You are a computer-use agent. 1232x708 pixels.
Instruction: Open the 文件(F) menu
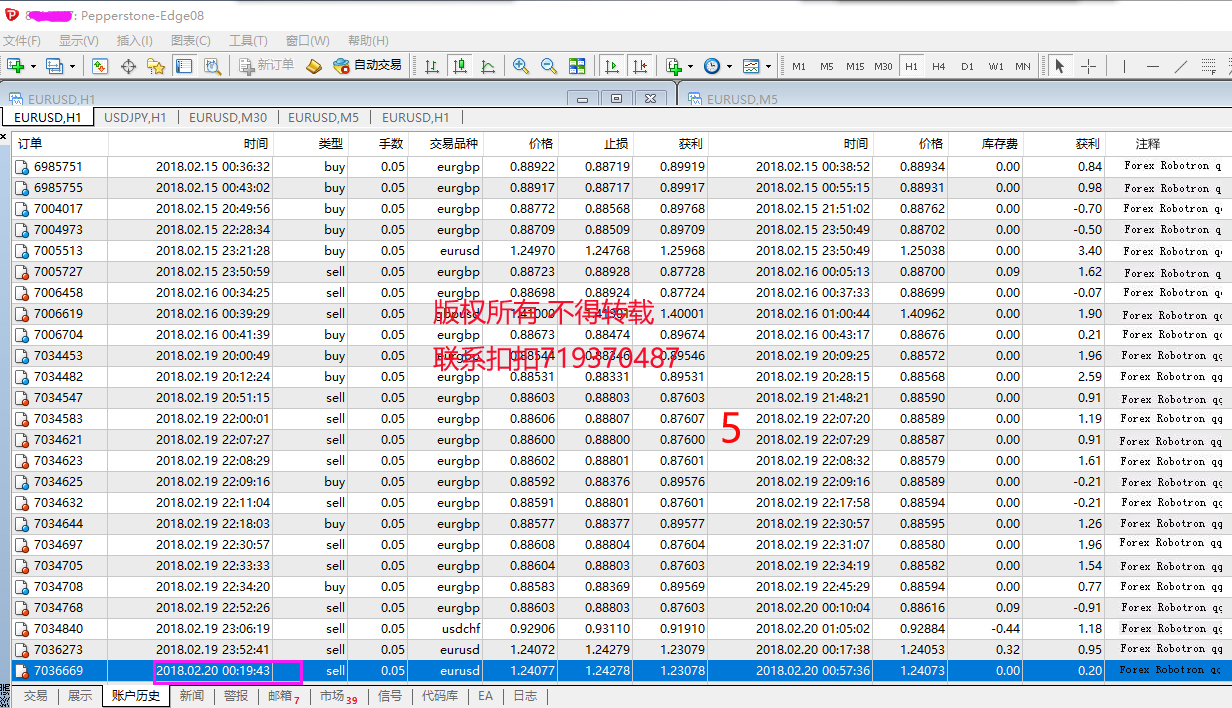click(22, 41)
